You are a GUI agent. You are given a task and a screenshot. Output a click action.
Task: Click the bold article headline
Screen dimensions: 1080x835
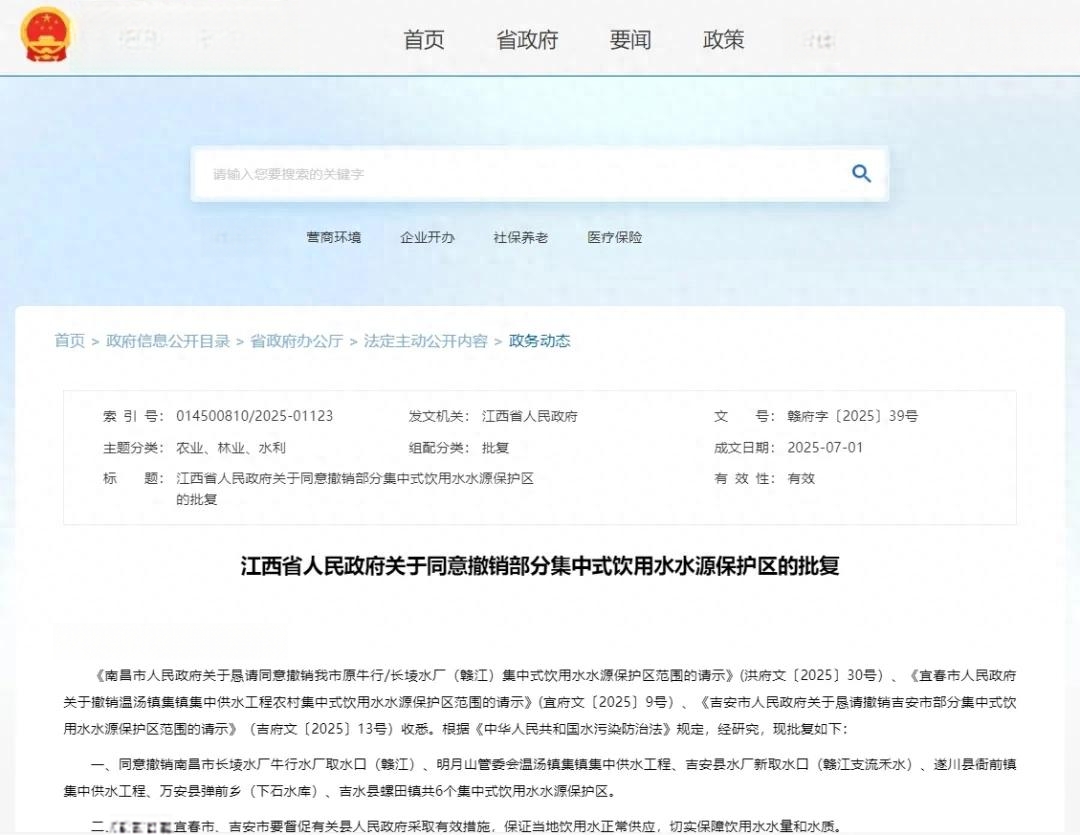[x=540, y=566]
